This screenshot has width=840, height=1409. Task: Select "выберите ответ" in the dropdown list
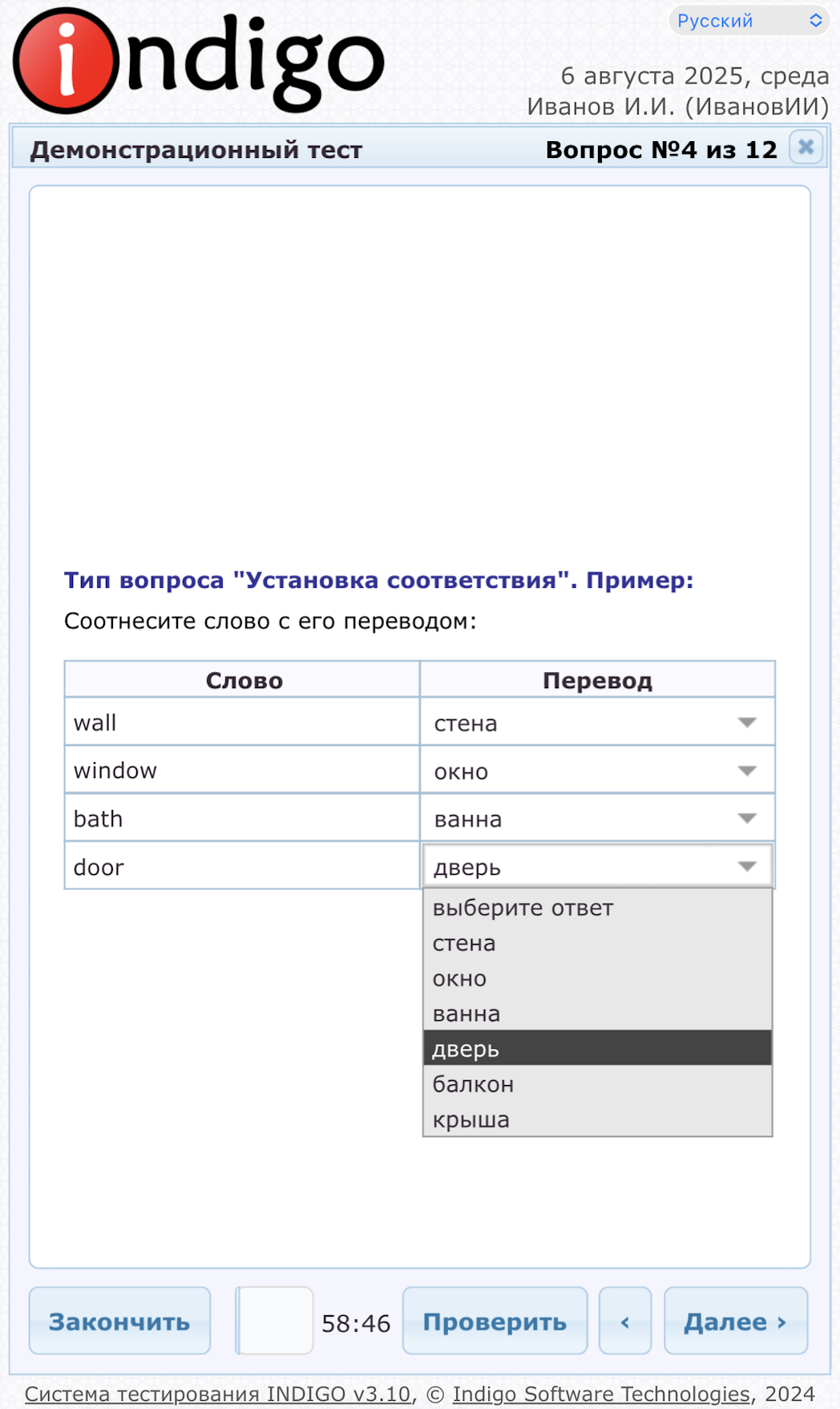523,908
